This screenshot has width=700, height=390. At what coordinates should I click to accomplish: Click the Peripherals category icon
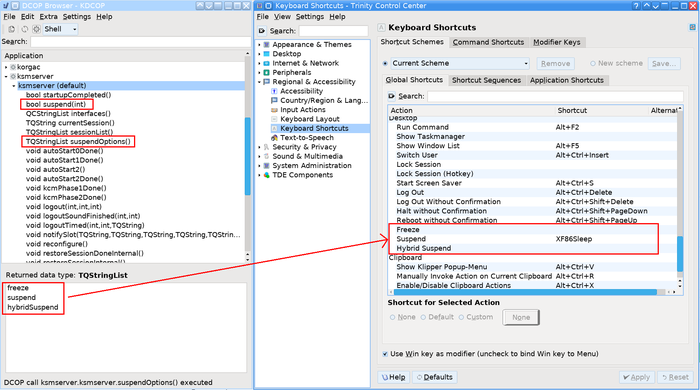pyautogui.click(x=267, y=72)
